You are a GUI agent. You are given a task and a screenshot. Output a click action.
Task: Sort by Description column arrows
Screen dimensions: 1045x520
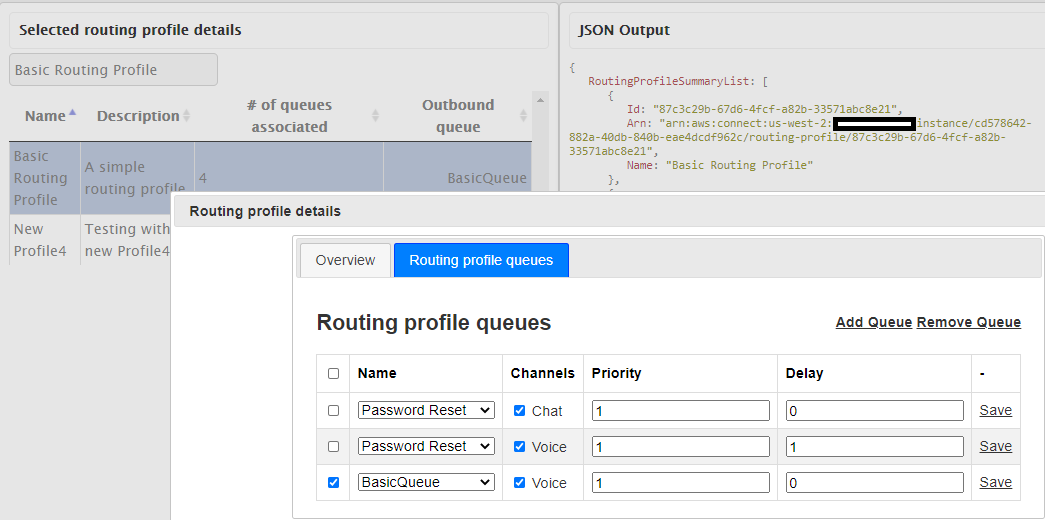click(187, 116)
